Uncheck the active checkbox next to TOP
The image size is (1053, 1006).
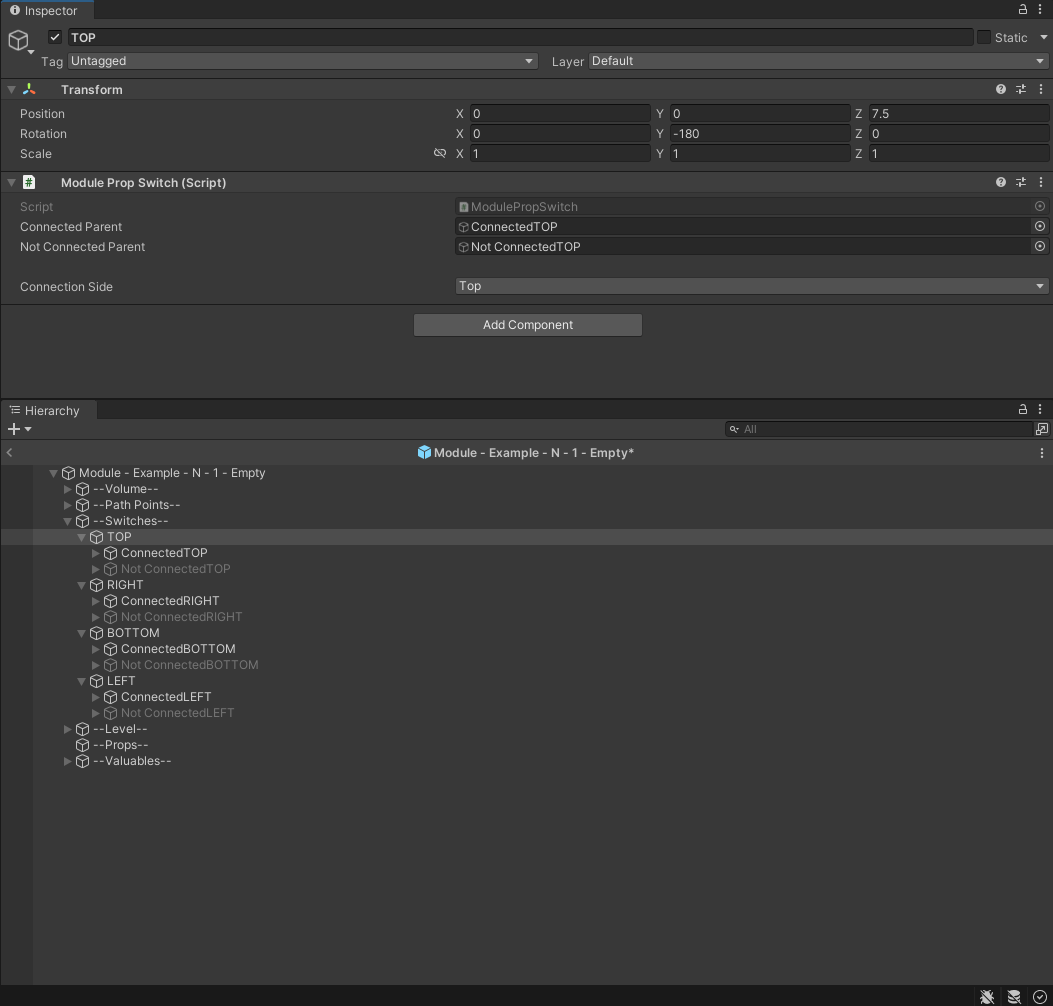point(54,36)
